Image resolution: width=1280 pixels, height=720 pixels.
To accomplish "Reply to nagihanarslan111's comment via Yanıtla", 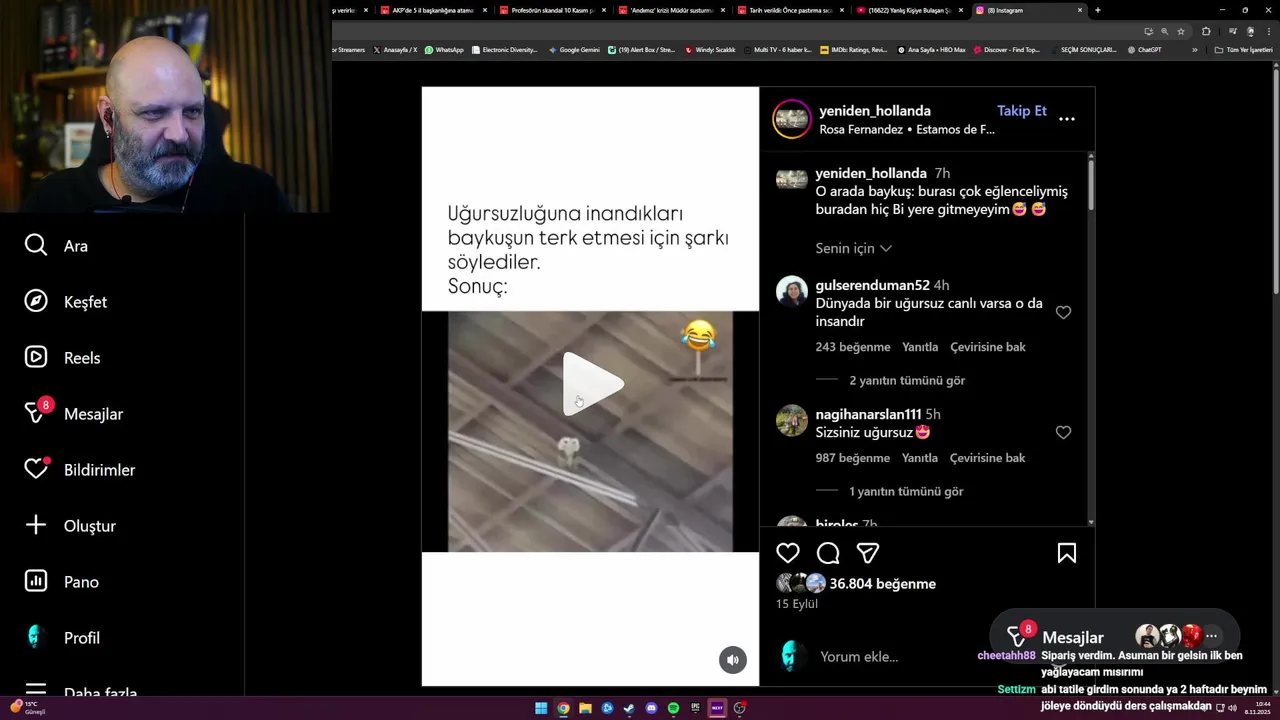I will (x=920, y=458).
